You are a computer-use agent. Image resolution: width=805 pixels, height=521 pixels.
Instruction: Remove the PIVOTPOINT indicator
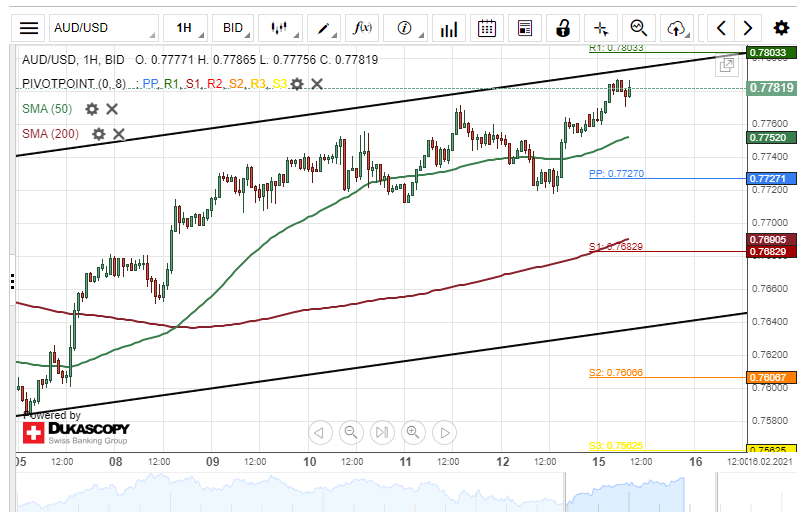[x=317, y=84]
